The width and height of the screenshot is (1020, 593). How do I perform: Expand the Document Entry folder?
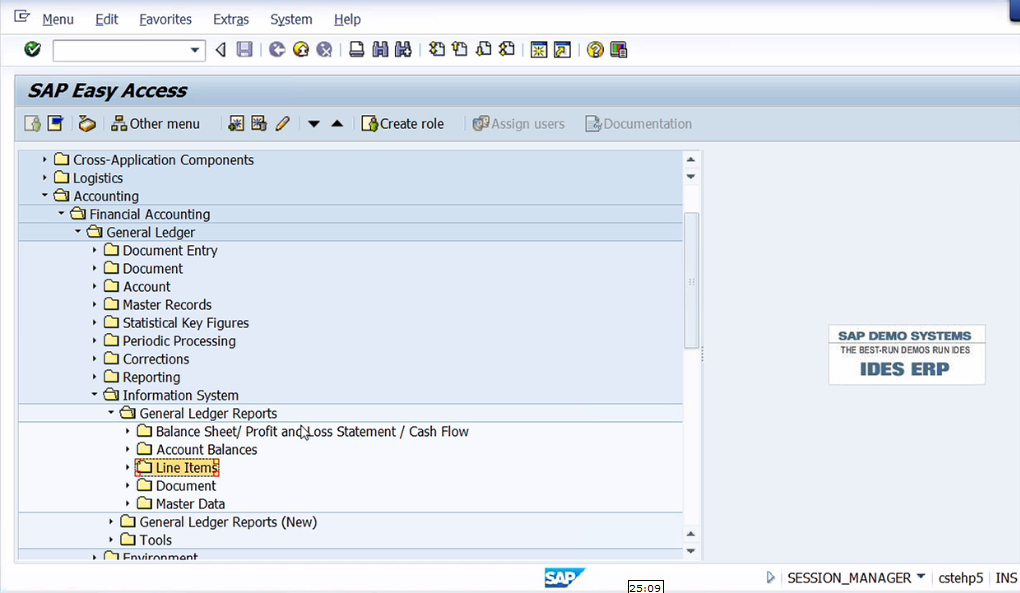pyautogui.click(x=94, y=250)
